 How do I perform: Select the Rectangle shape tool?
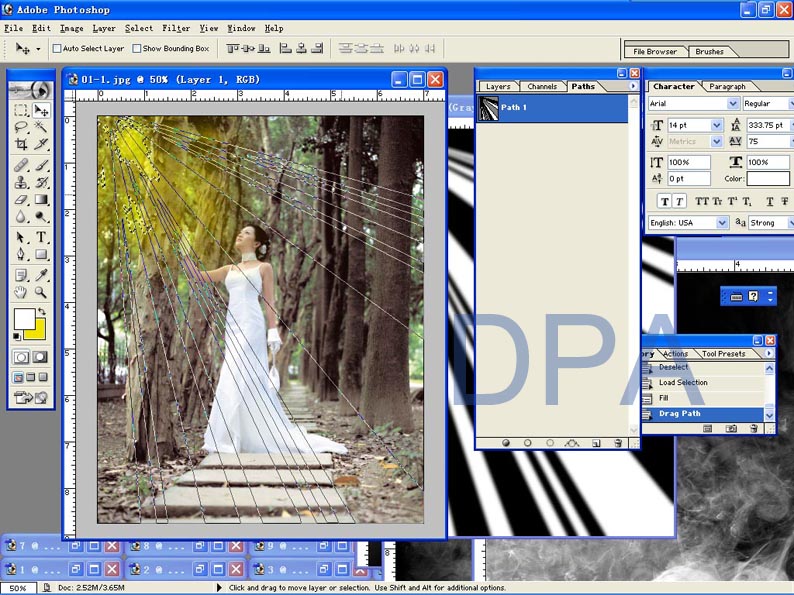41,254
